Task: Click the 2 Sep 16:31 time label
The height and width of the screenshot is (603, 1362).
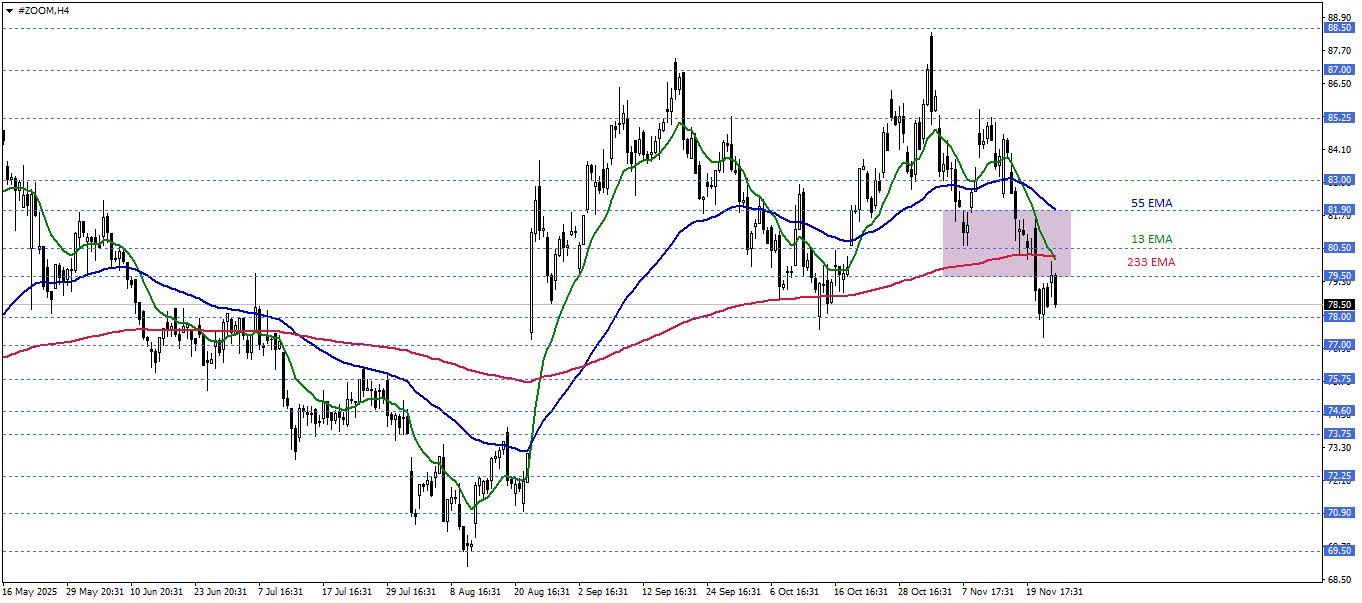Action: (x=603, y=592)
